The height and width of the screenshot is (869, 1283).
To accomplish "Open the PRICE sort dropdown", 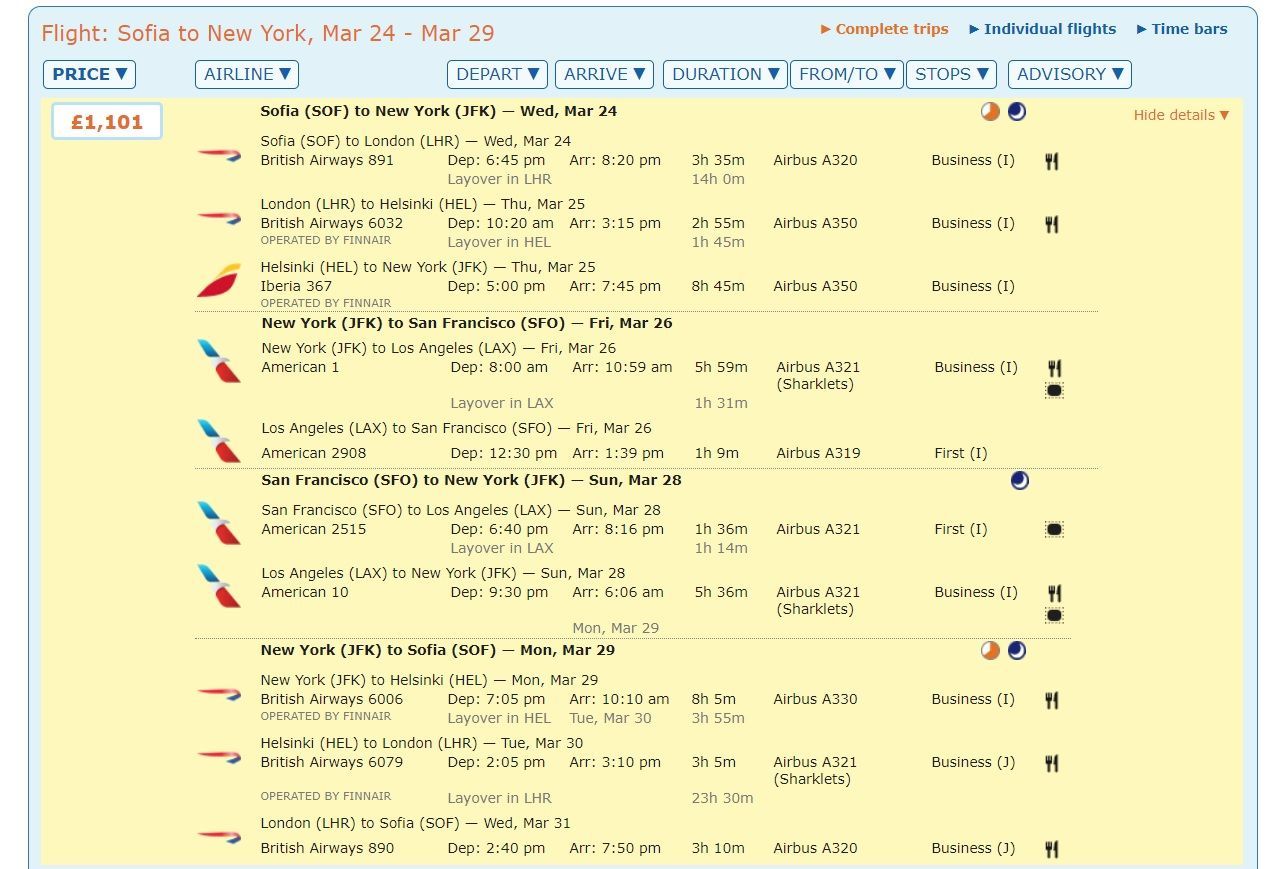I will [x=89, y=74].
